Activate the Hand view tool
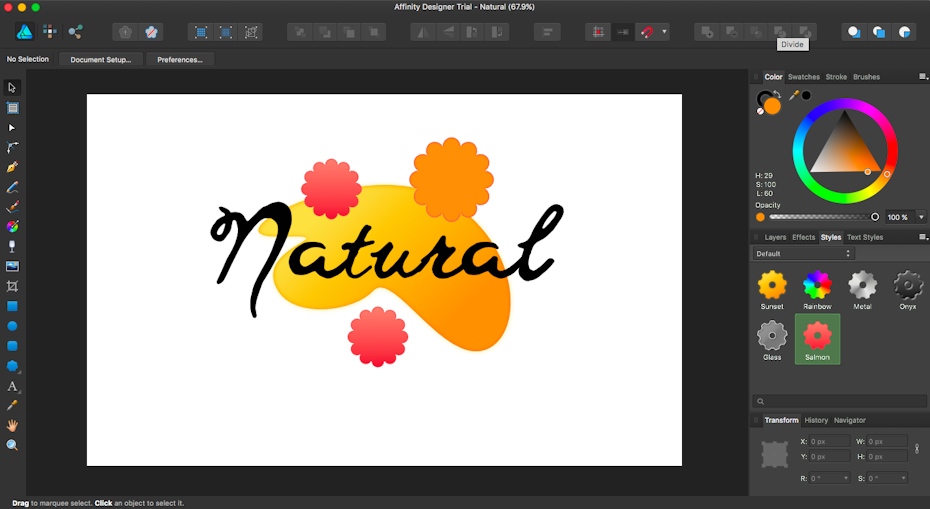This screenshot has width=930, height=509. [x=12, y=425]
